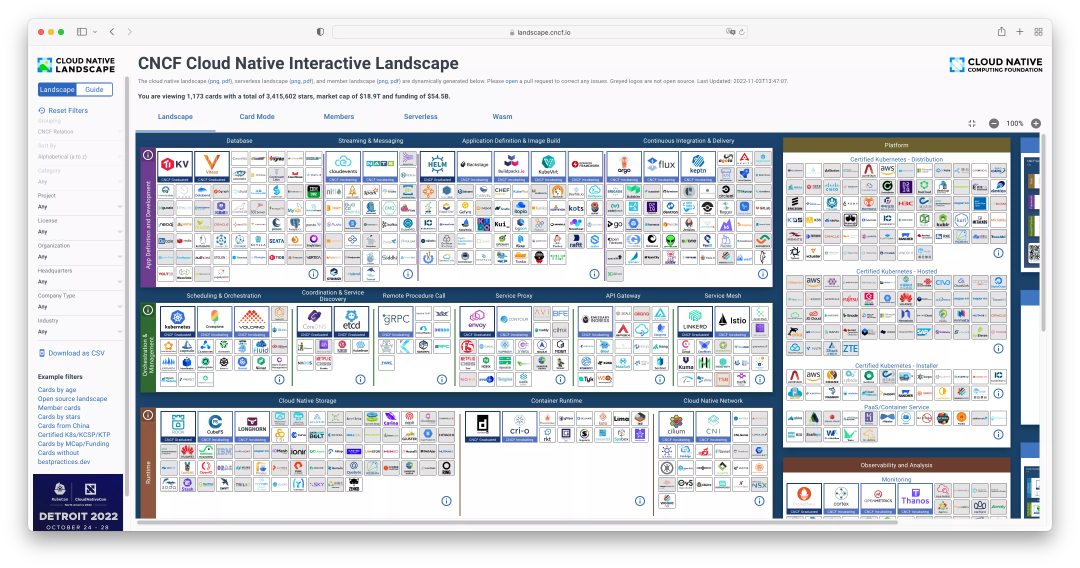1080x568 pixels.
Task: Open the Flux card
Action: [x=661, y=167]
